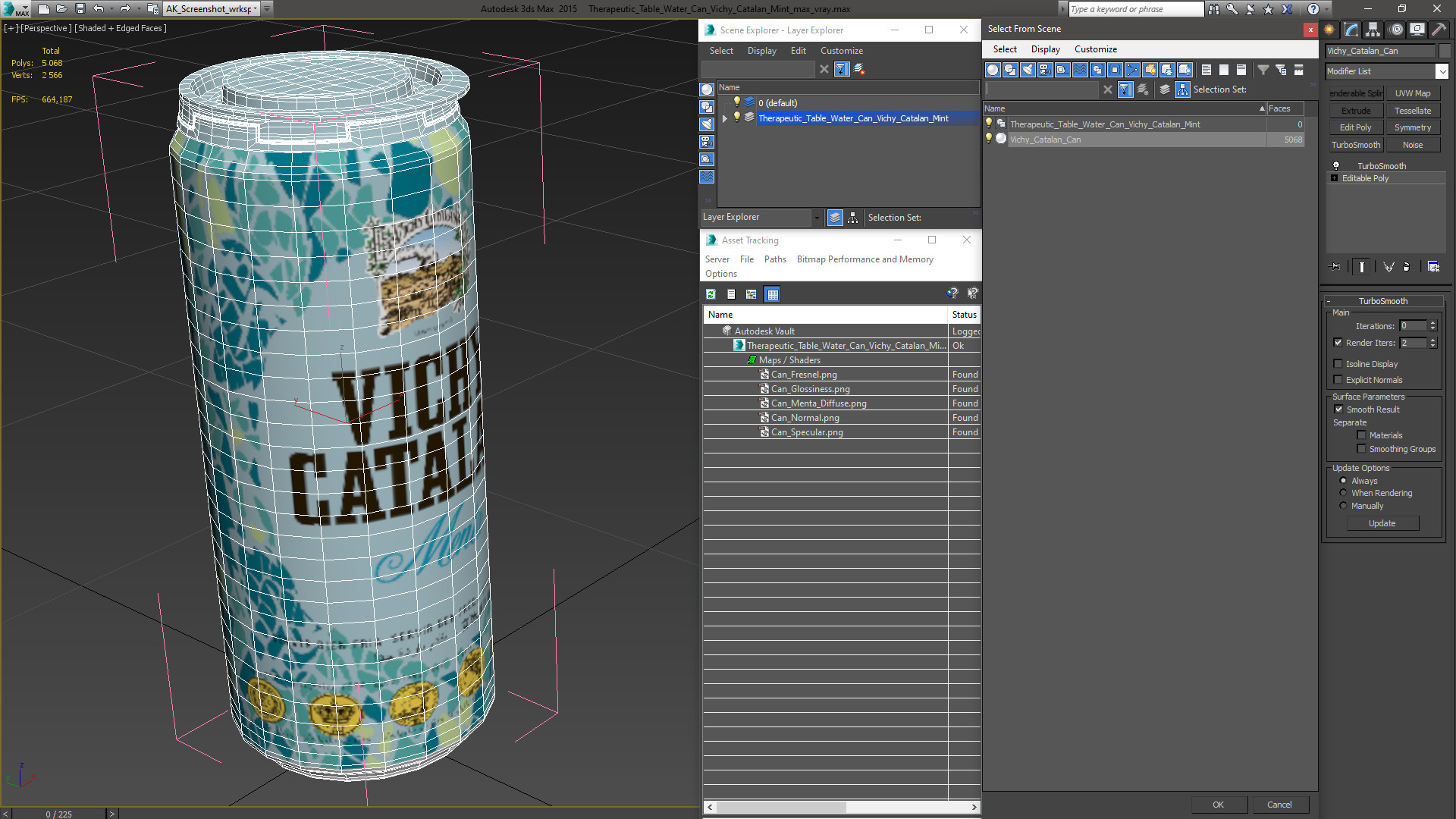This screenshot has width=1456, height=819.
Task: Toggle visibility bulb of 0 (default) layer
Action: [736, 102]
